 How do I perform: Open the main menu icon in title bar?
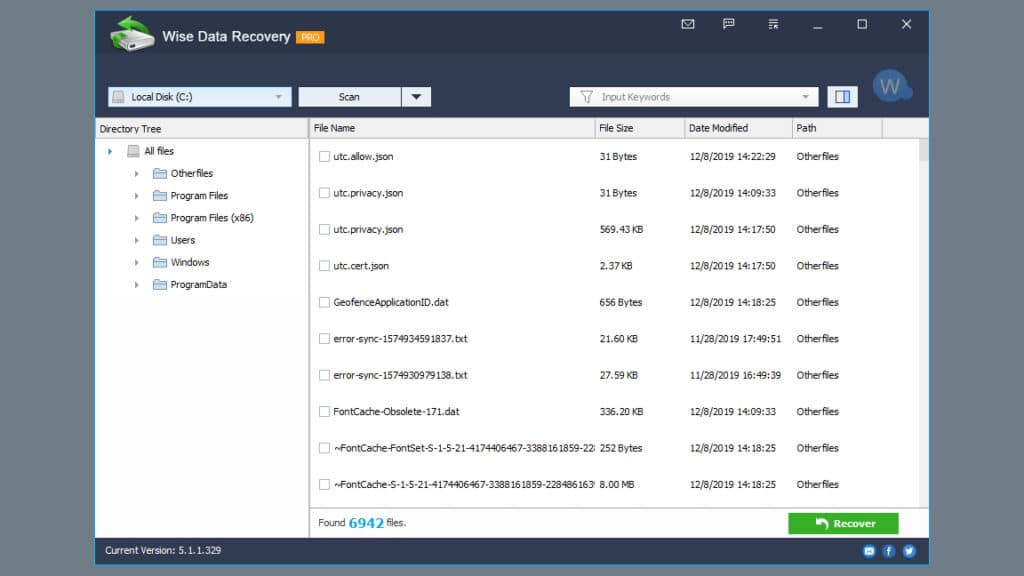pyautogui.click(x=772, y=24)
